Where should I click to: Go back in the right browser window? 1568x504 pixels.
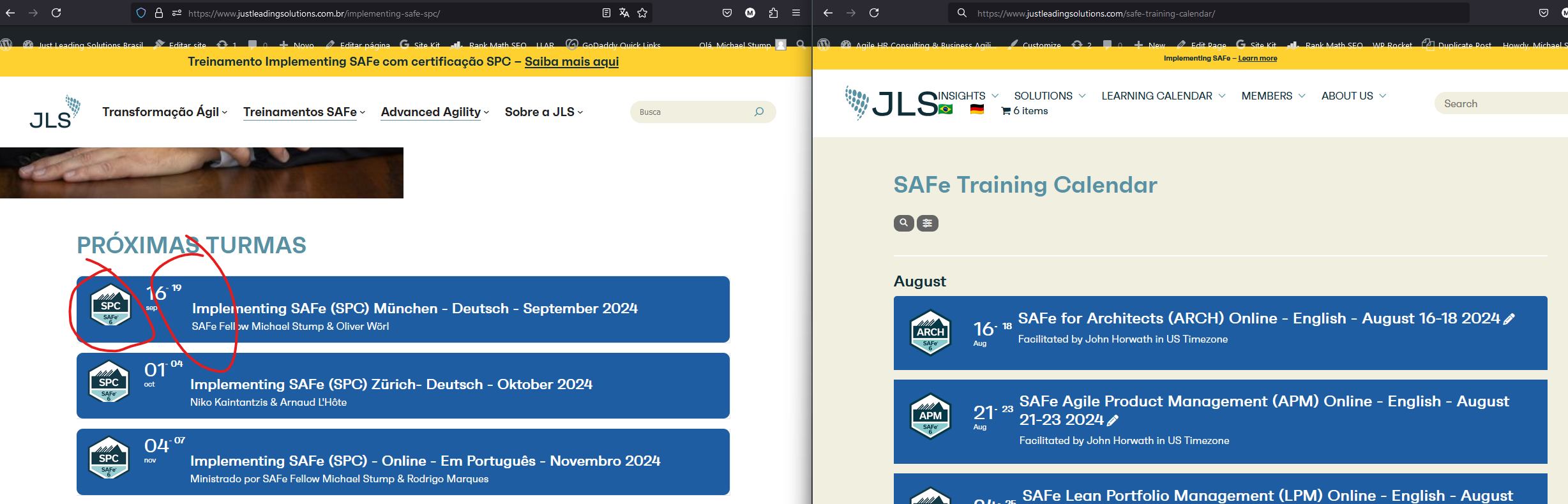pos(828,13)
